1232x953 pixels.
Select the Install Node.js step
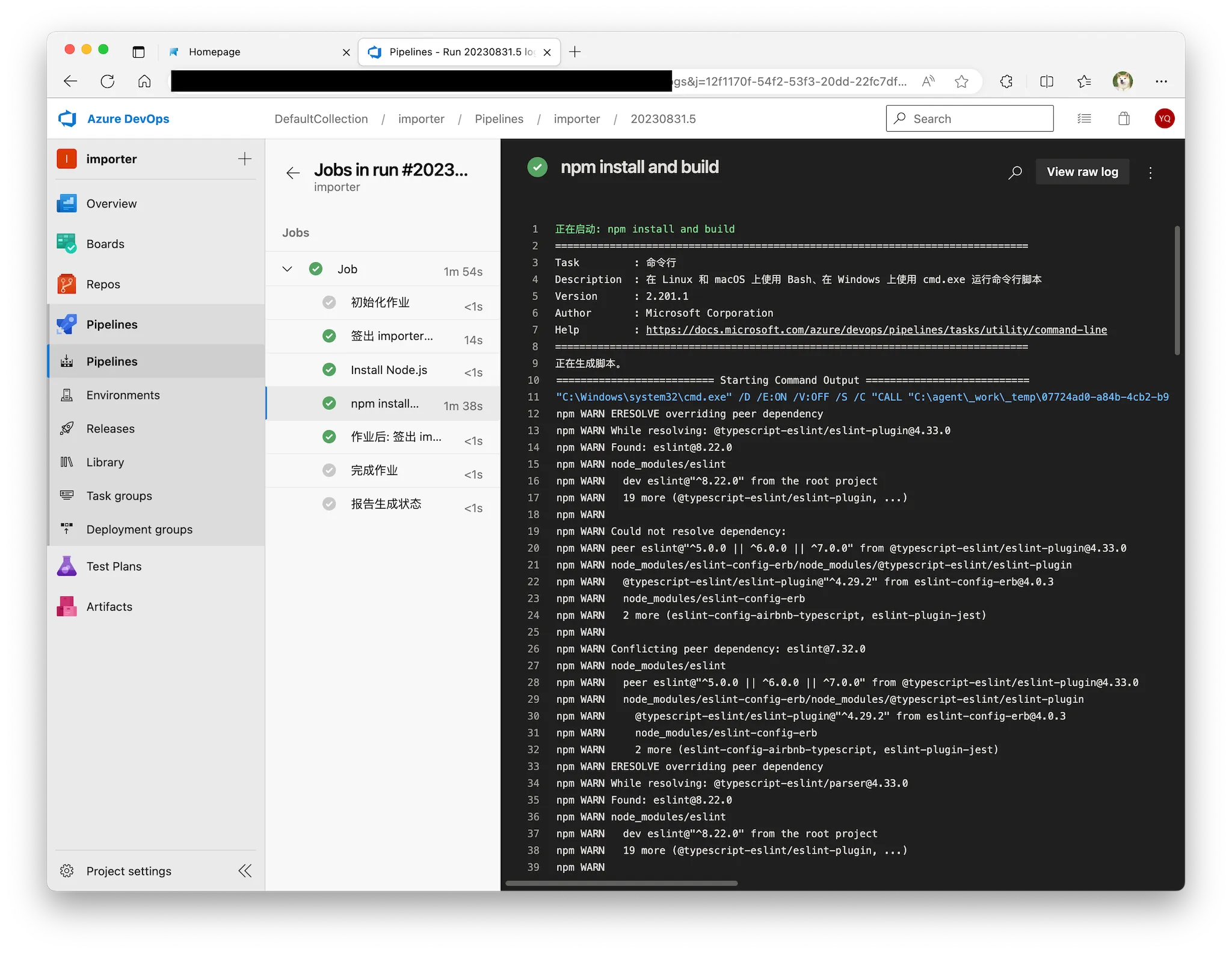[389, 370]
